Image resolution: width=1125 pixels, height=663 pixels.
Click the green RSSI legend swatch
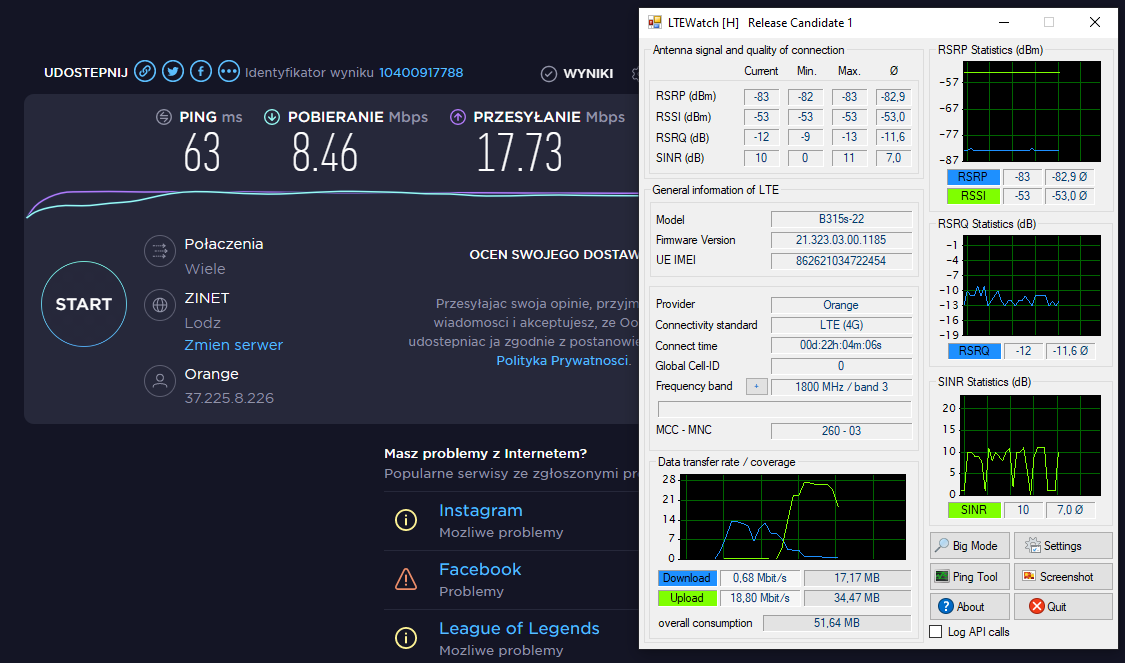click(972, 196)
